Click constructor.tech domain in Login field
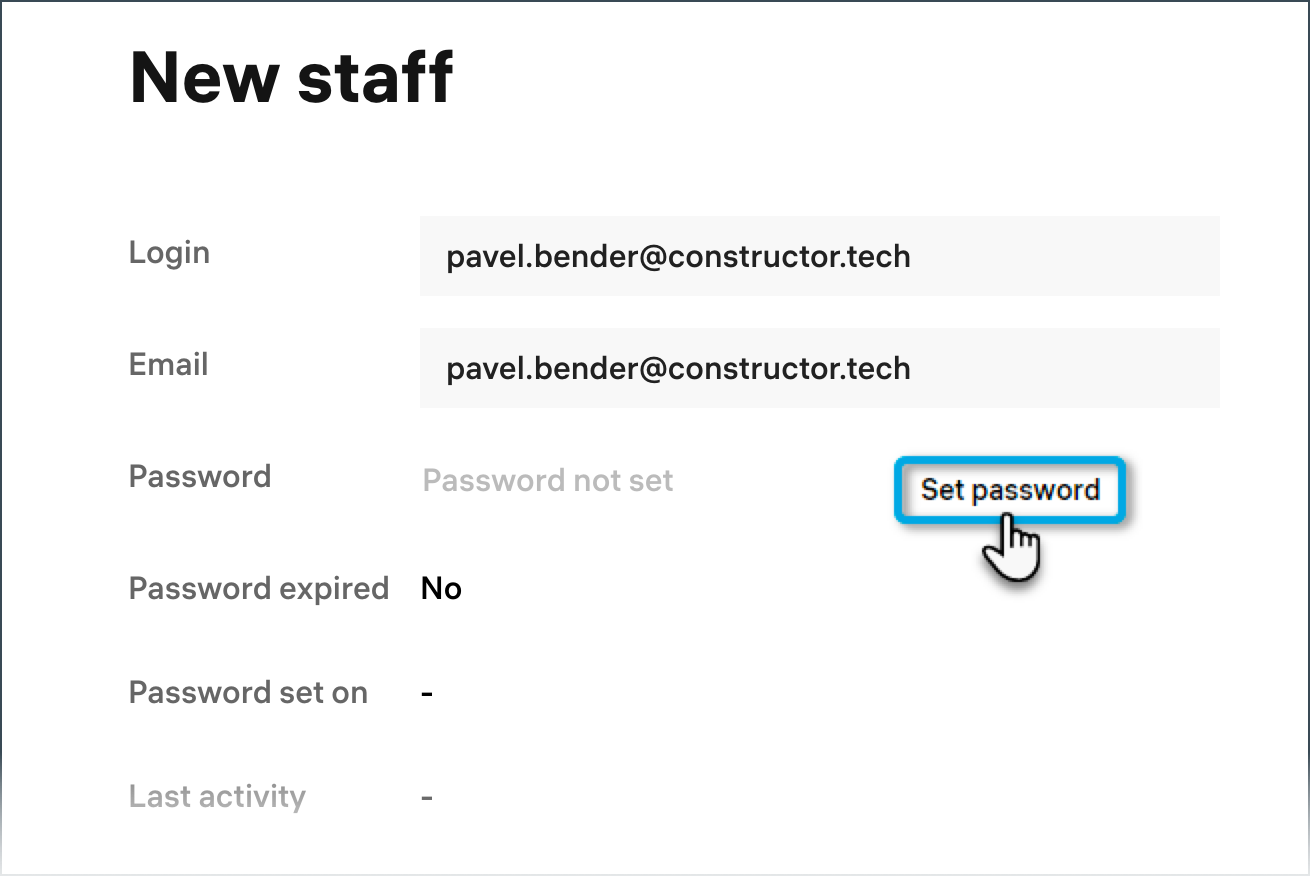Screen dimensions: 1310x876 point(788,257)
